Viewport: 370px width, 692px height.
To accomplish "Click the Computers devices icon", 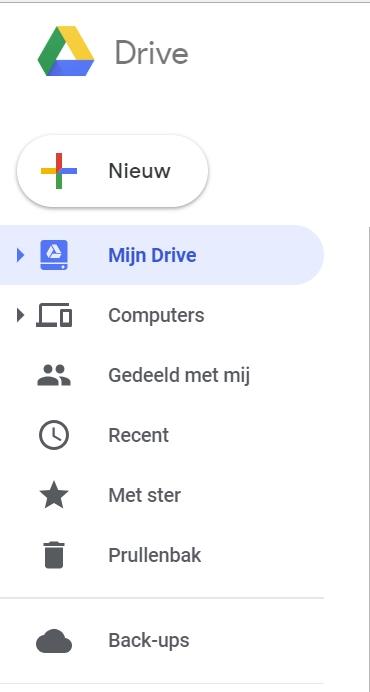I will (54, 315).
